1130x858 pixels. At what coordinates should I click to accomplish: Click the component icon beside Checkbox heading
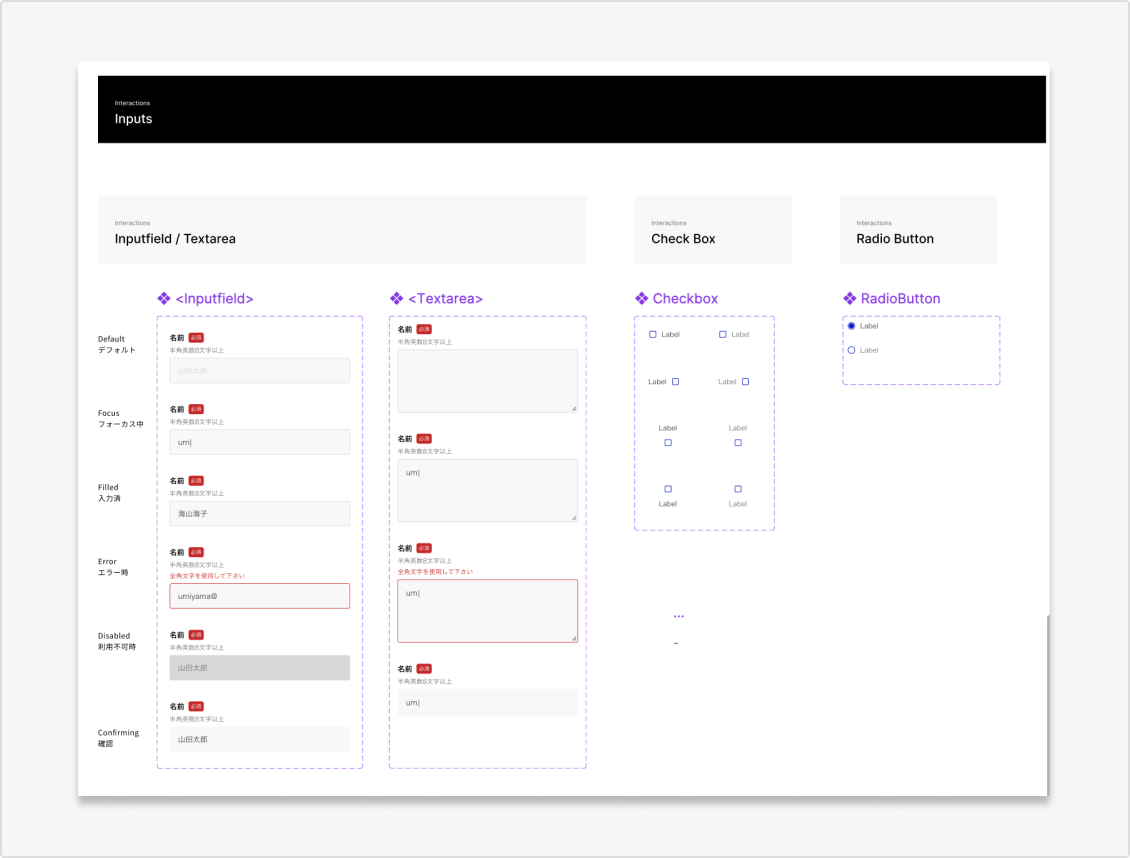tap(641, 298)
